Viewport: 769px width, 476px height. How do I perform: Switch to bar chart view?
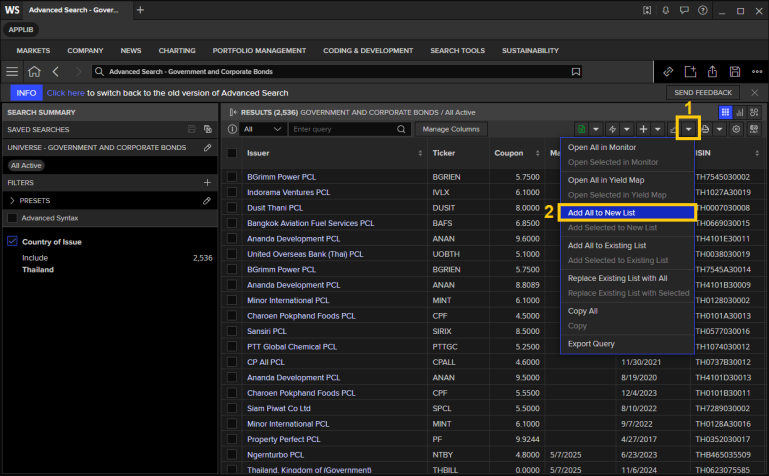740,112
